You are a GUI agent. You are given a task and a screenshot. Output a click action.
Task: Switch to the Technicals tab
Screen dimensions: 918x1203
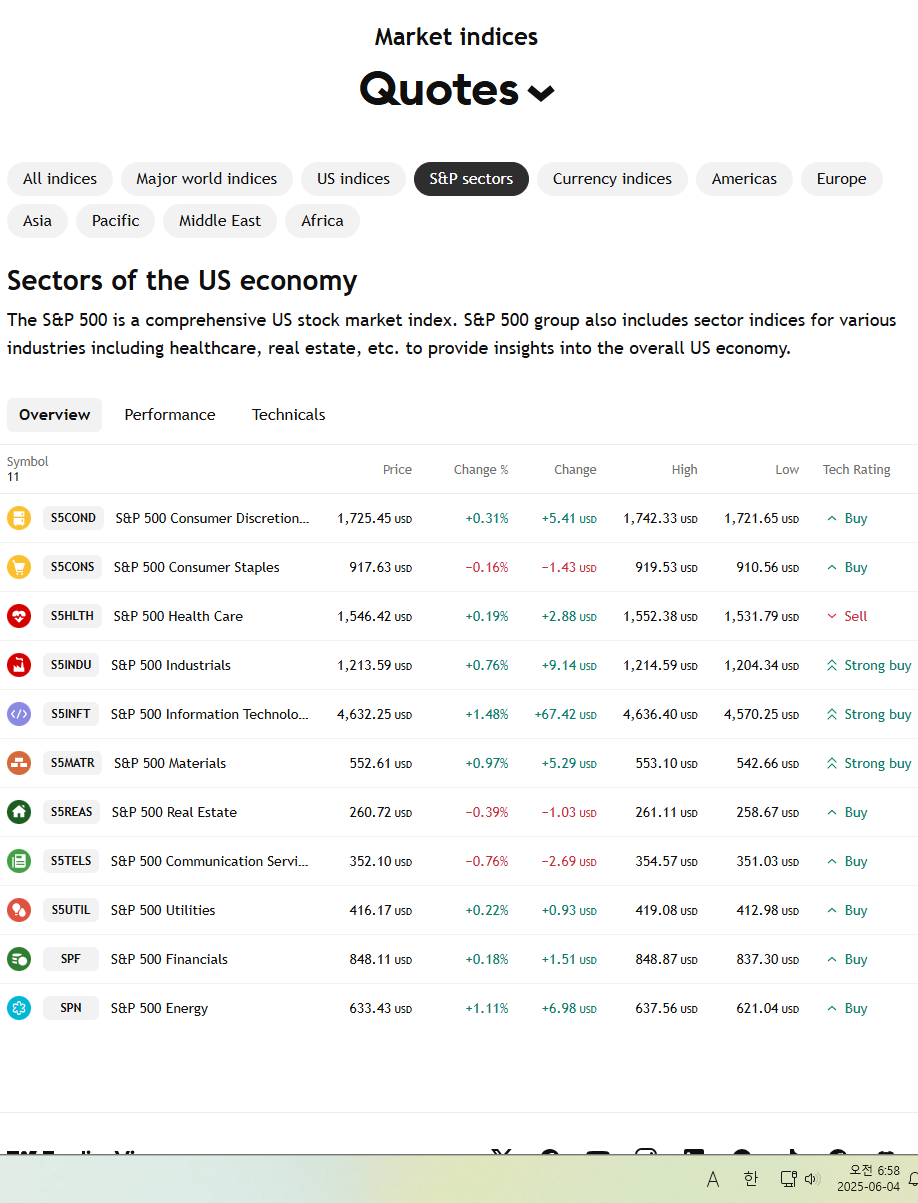click(x=289, y=415)
